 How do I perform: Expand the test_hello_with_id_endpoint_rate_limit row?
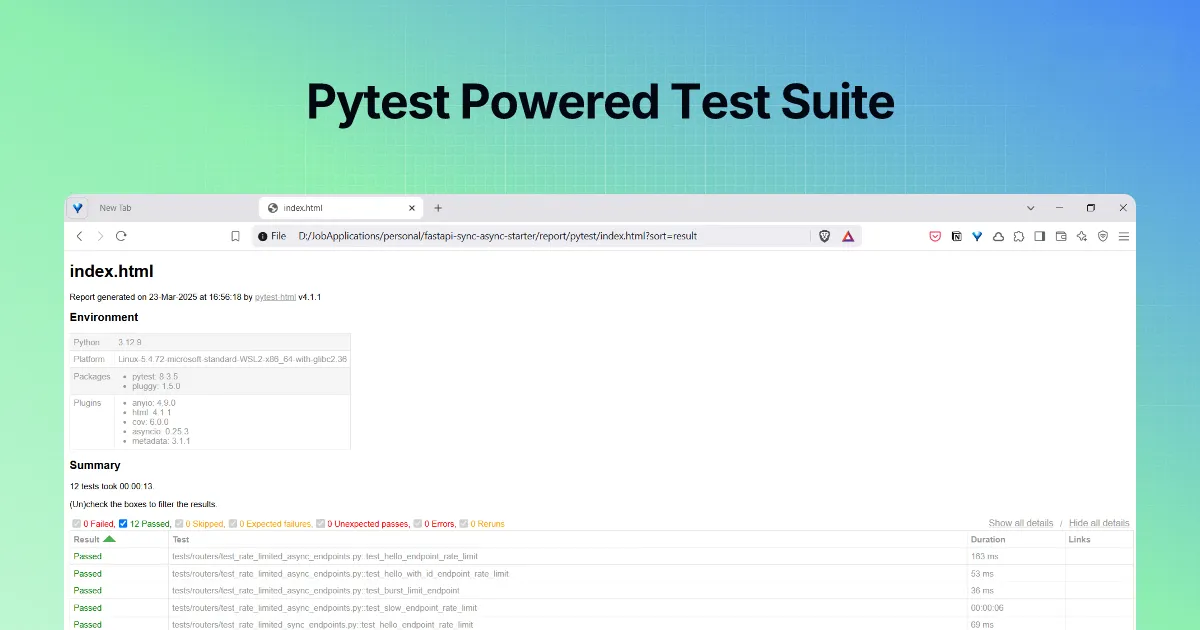tap(600, 574)
